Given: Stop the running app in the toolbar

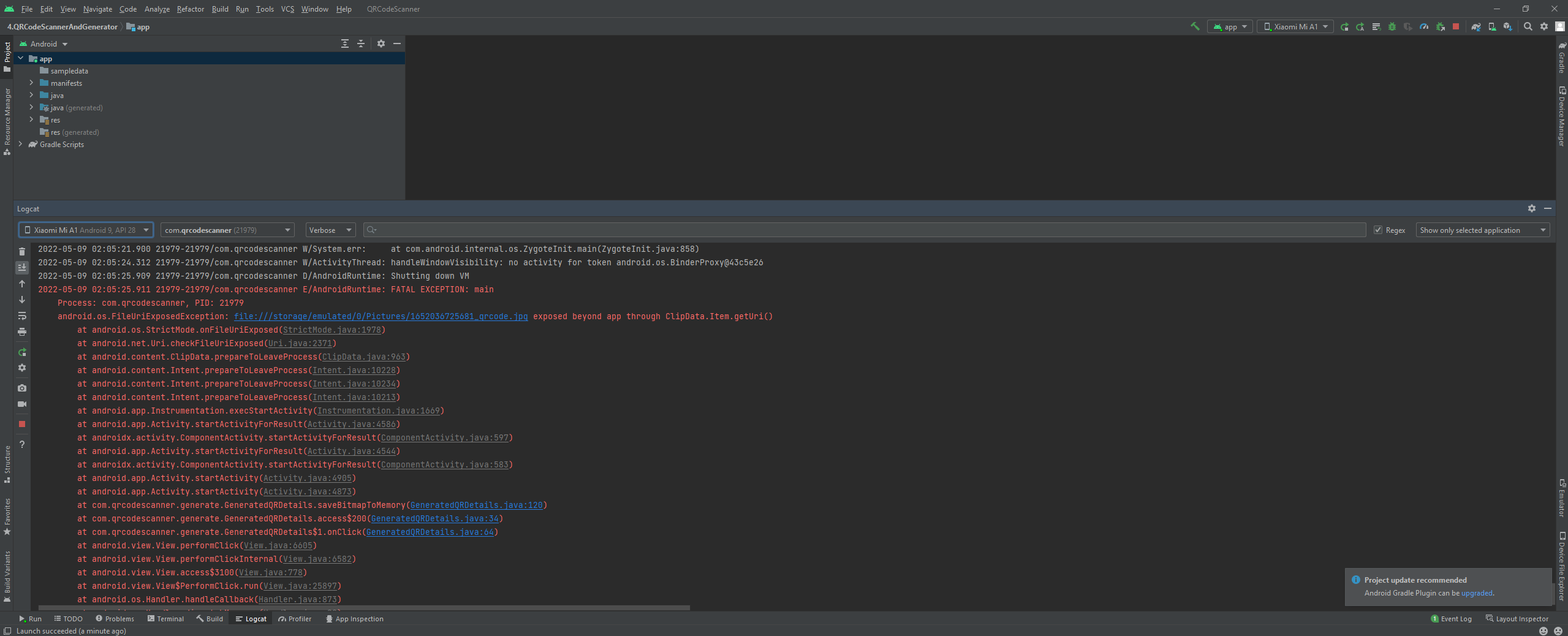Looking at the screenshot, I should 1456,26.
